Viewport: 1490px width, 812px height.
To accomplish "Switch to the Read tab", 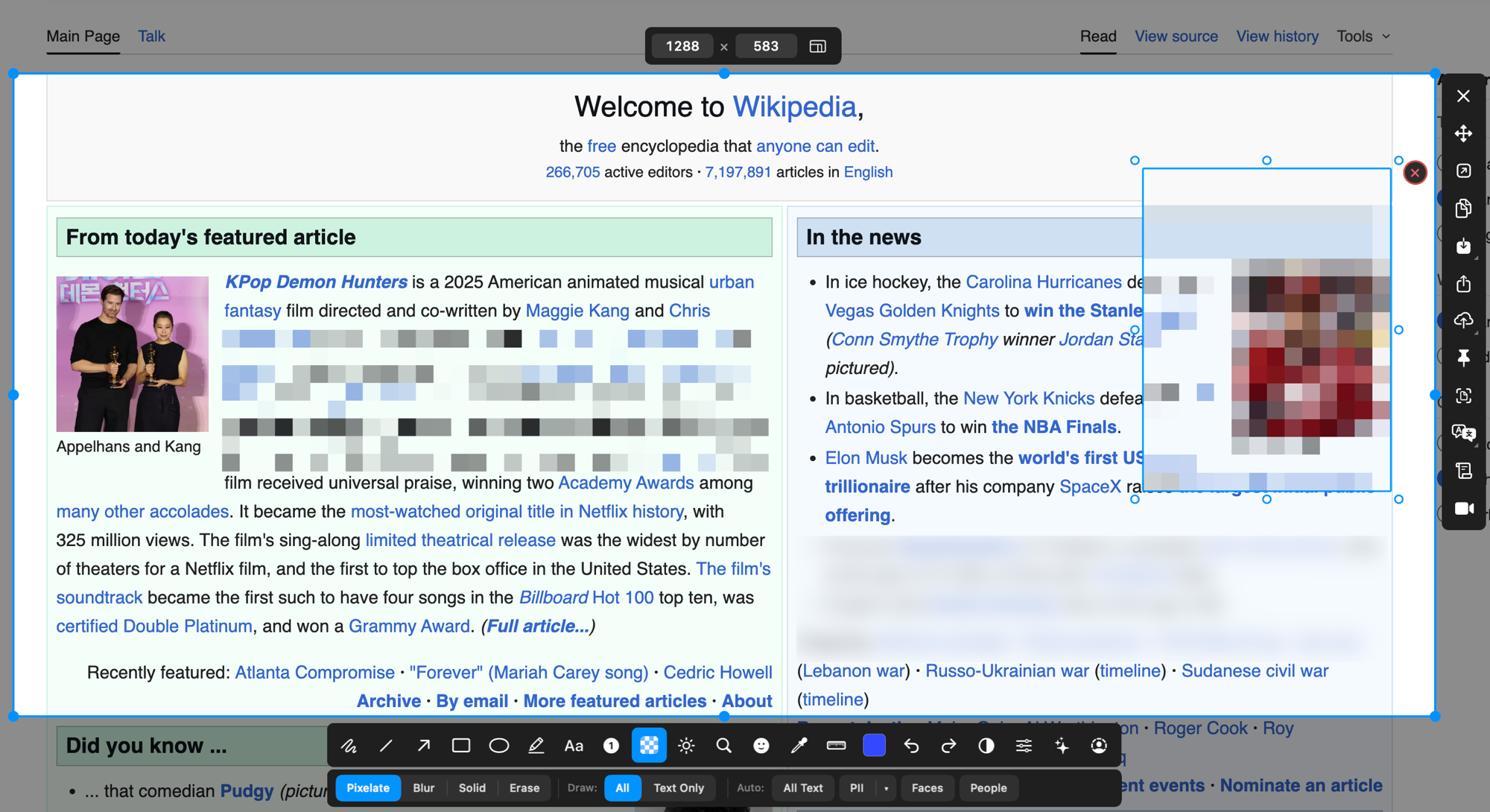I will 1098,37.
